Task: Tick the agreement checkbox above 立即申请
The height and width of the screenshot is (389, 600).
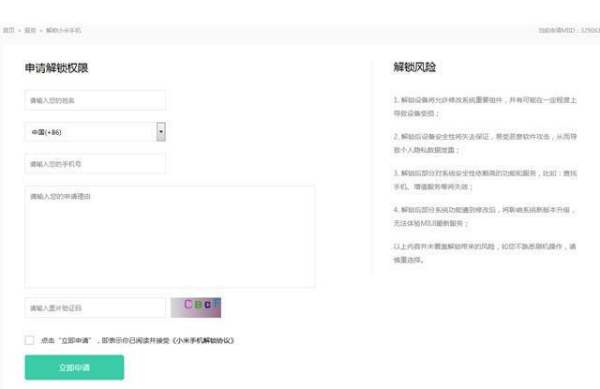Action: (x=29, y=340)
